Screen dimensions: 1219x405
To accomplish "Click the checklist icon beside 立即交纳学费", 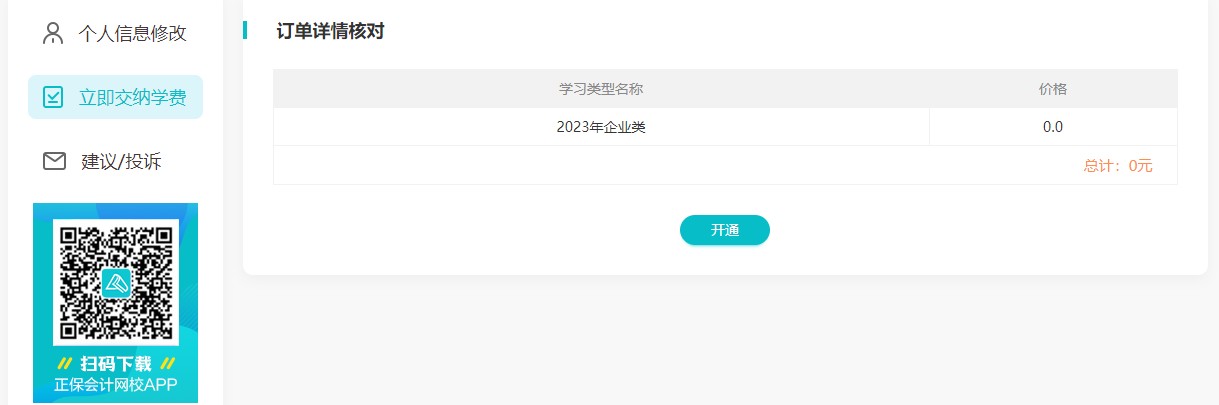I will (53, 97).
